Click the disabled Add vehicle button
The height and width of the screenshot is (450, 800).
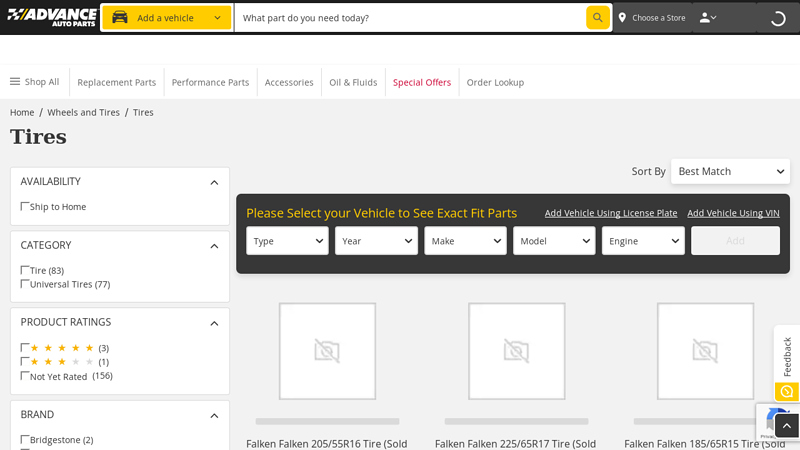click(735, 241)
